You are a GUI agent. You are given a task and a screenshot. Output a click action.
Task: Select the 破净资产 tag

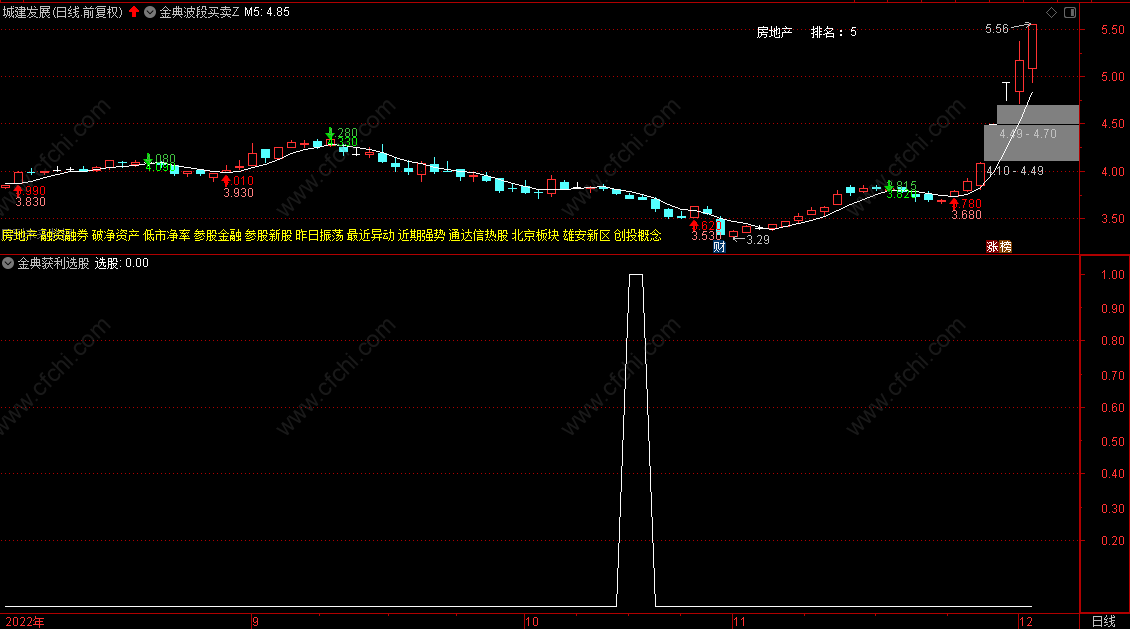click(x=115, y=235)
